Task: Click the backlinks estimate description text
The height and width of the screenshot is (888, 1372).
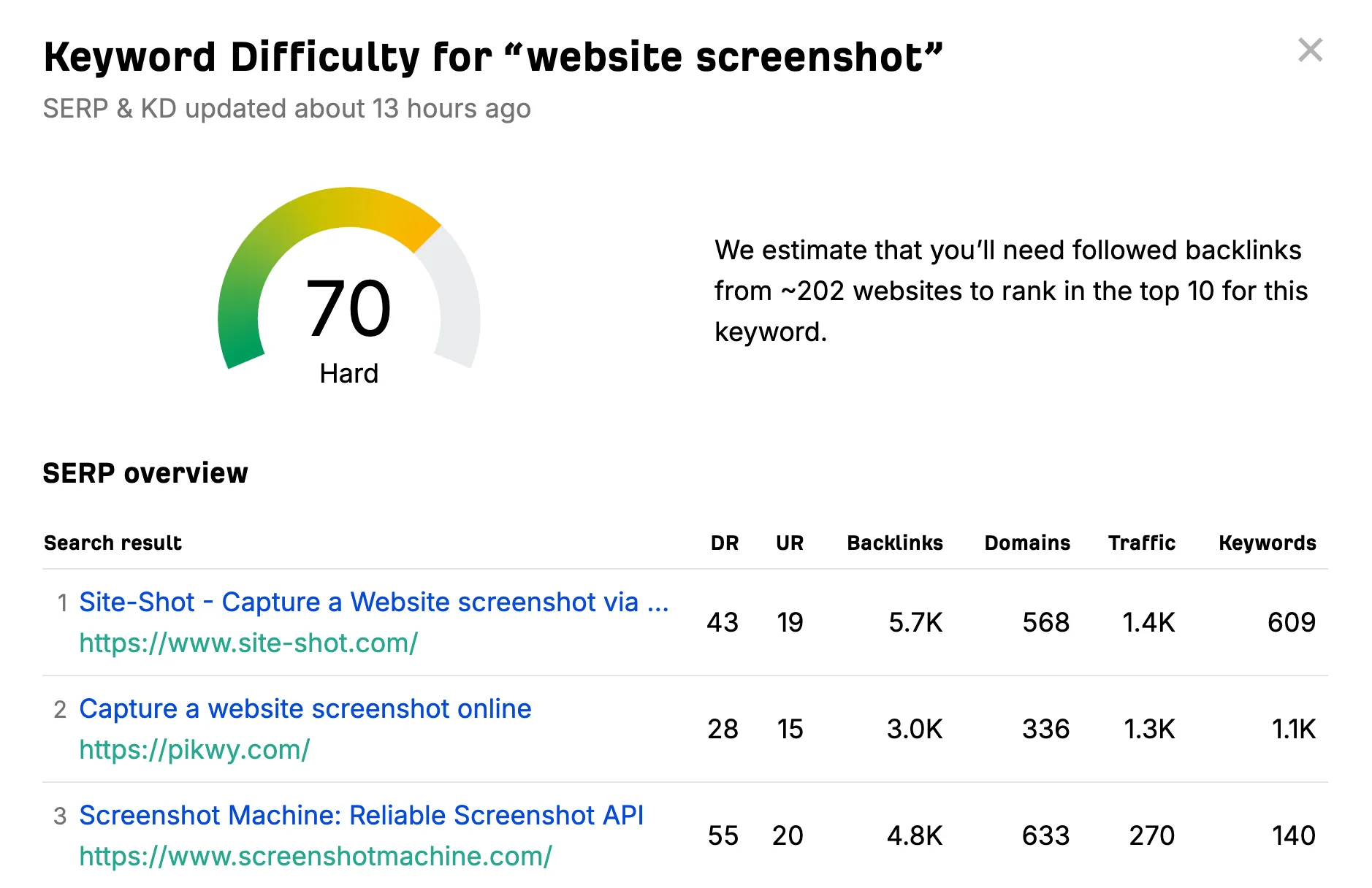Action: tap(1010, 291)
